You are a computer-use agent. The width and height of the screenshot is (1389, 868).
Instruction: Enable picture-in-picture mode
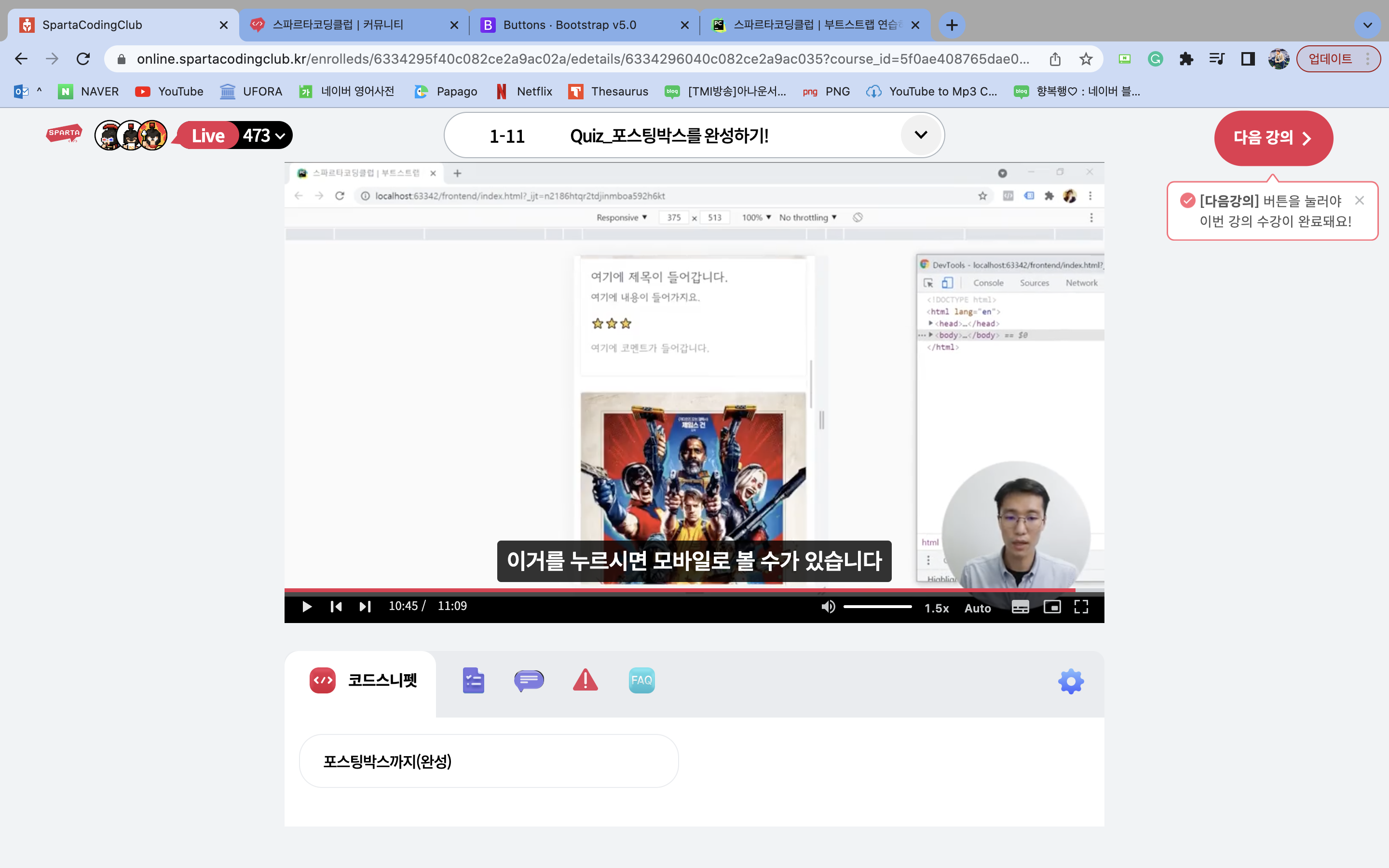1051,607
